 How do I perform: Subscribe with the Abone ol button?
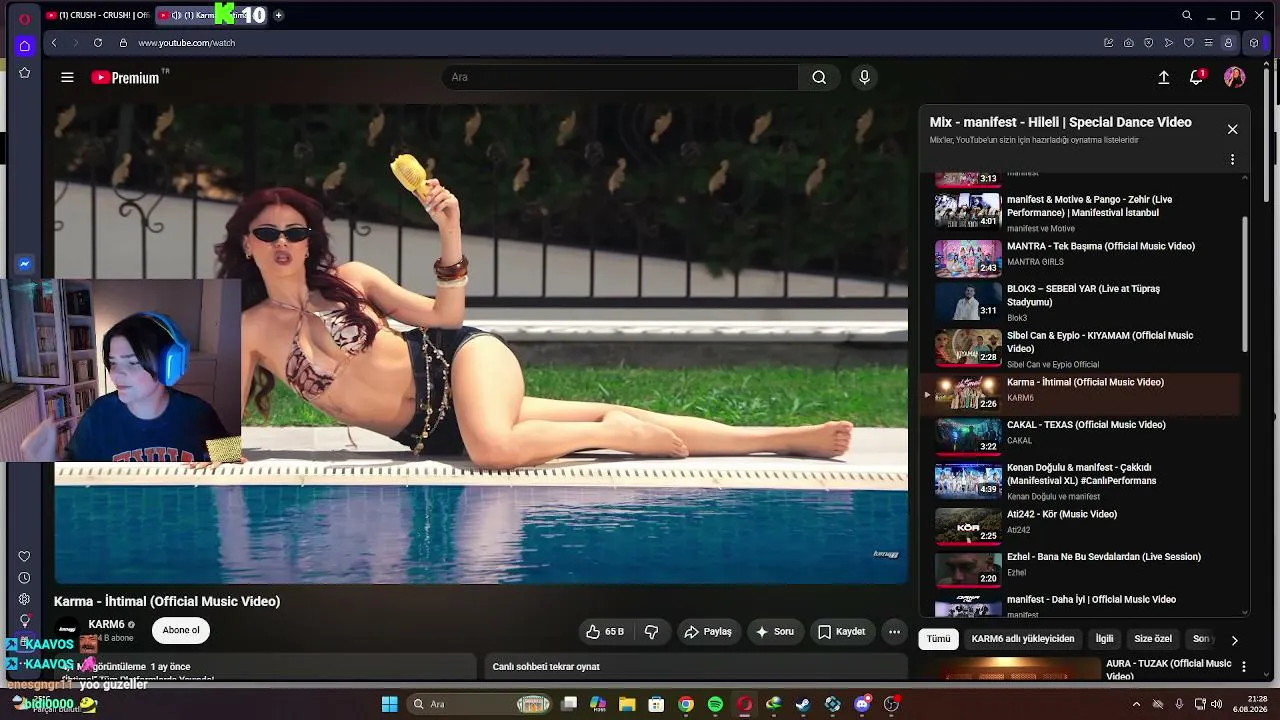click(x=181, y=631)
